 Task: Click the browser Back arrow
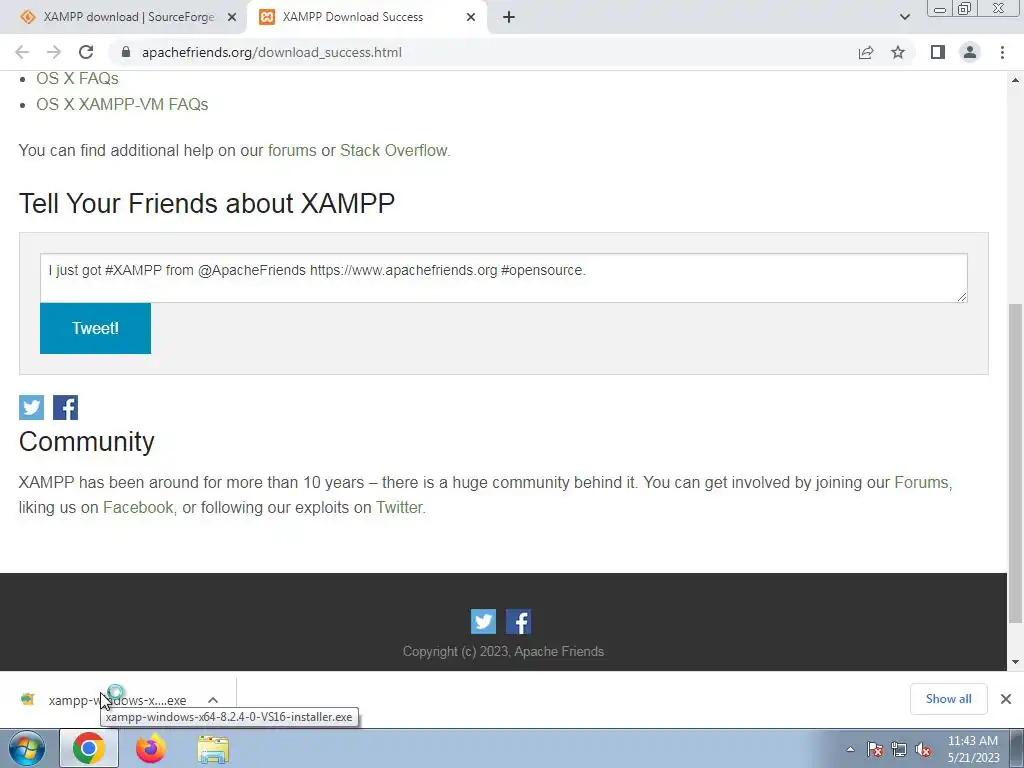tap(22, 52)
